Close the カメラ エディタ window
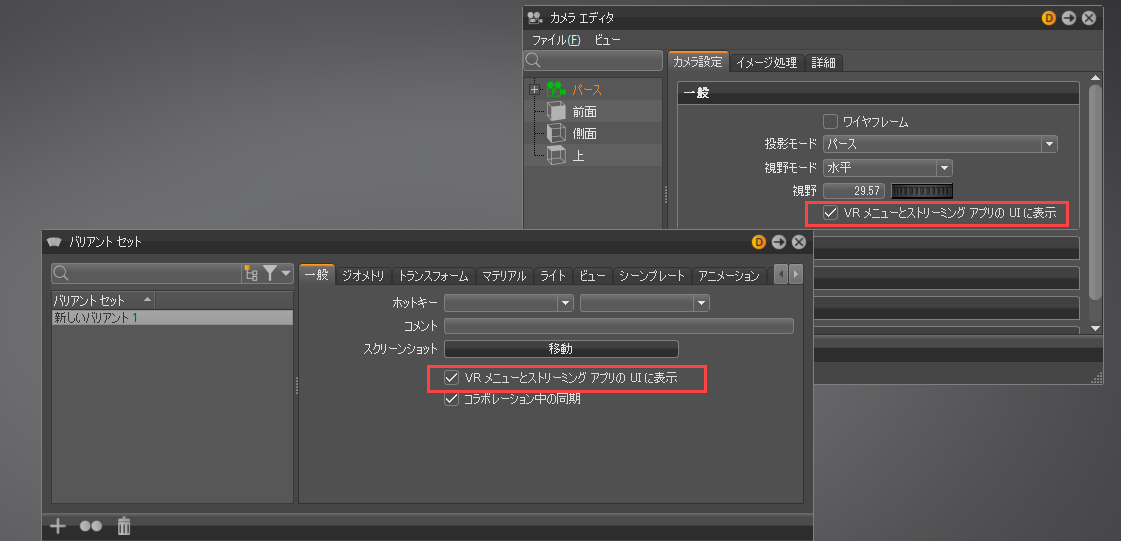Image resolution: width=1121 pixels, height=541 pixels. coord(1089,18)
